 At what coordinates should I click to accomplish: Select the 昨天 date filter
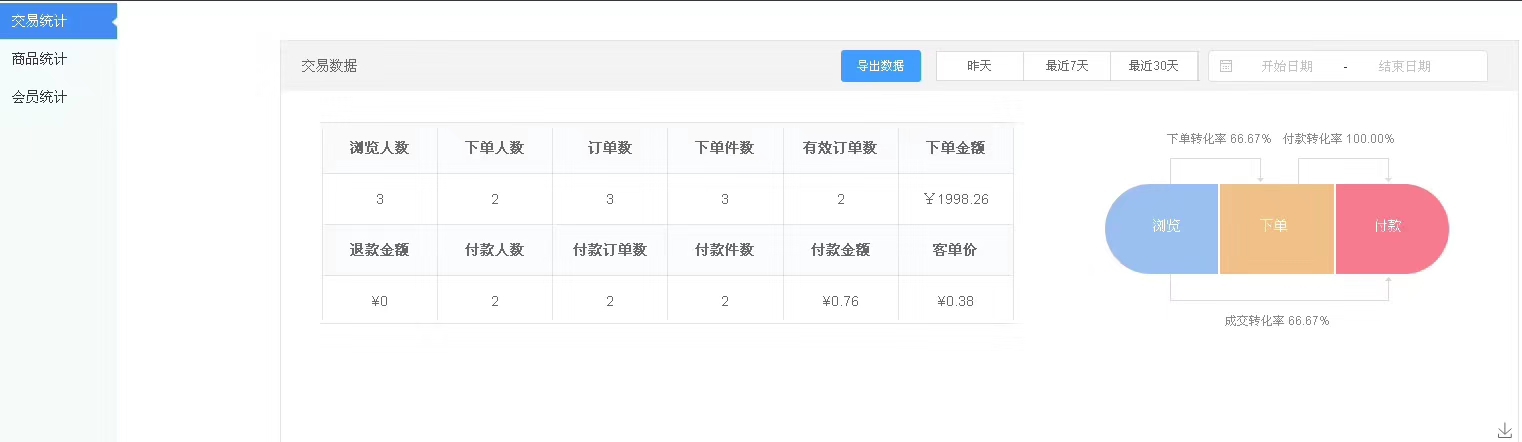(x=979, y=66)
